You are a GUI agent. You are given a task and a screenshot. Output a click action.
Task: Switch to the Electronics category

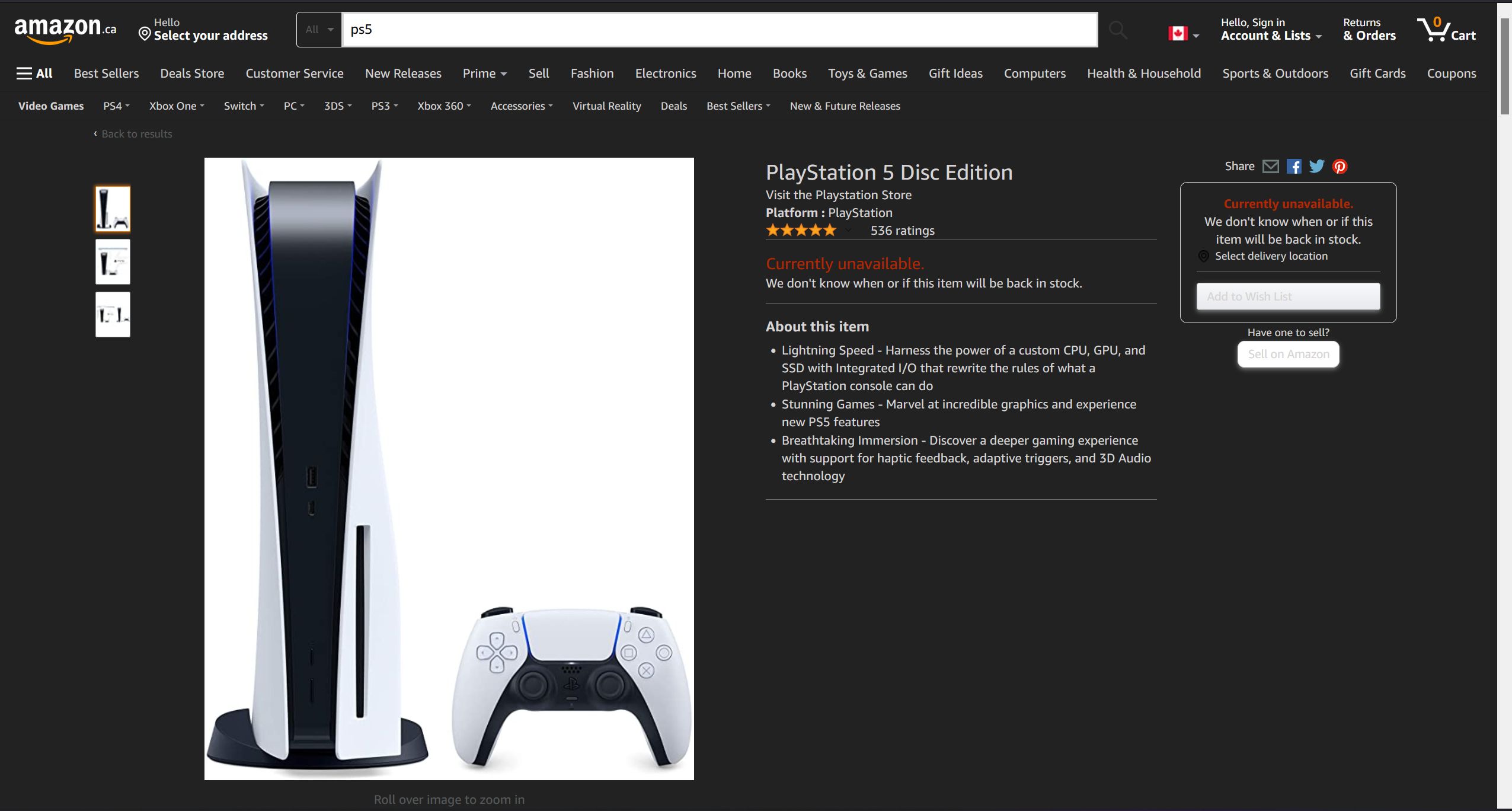664,73
